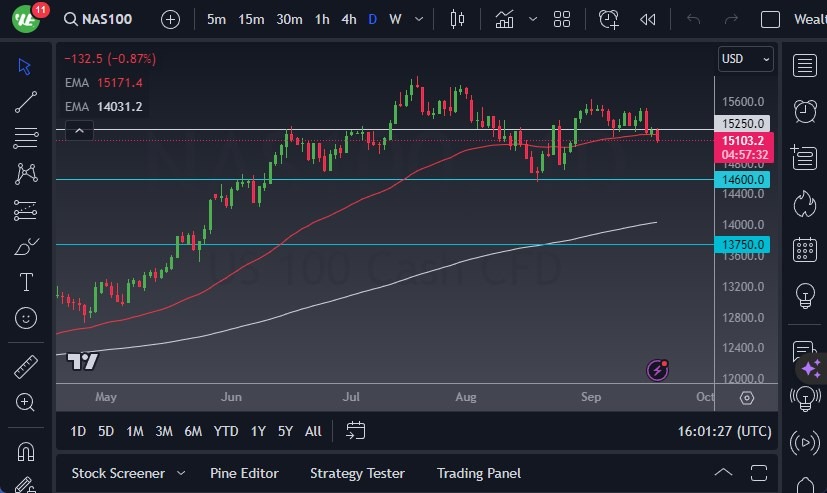Open the indicators chart icon
Viewport: 827px width, 493px height.
pos(504,19)
